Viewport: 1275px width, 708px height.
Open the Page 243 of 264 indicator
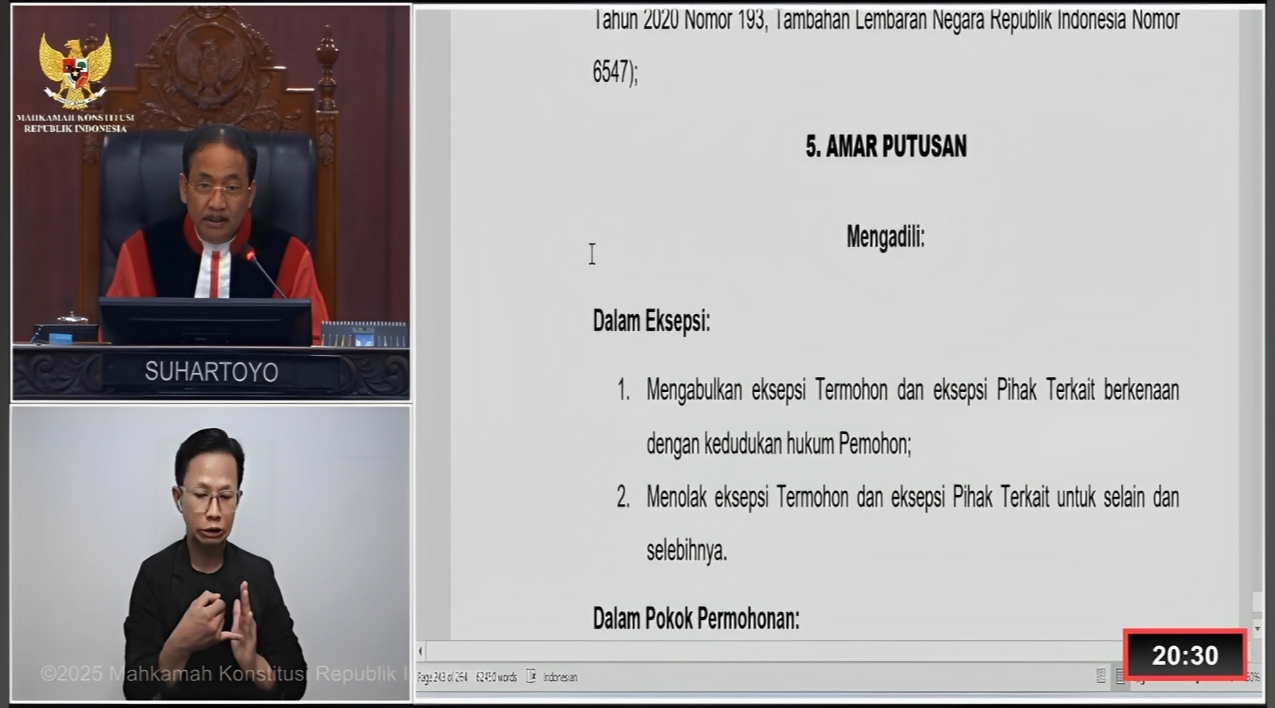(x=443, y=677)
